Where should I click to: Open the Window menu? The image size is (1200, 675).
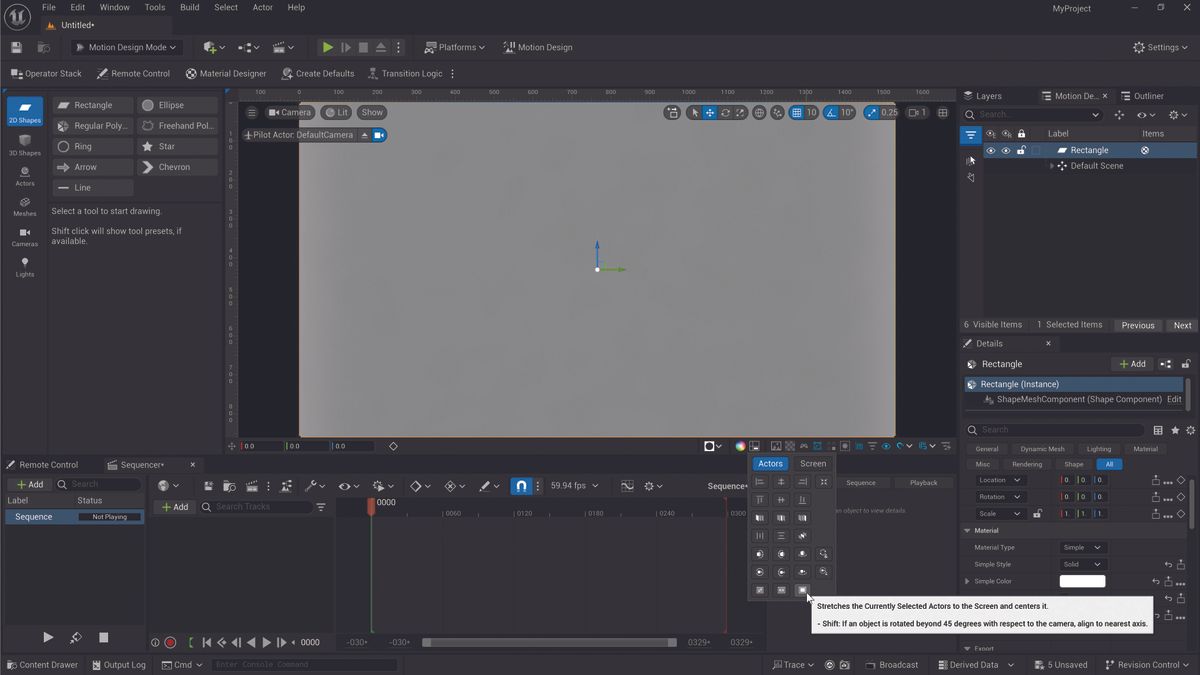(x=114, y=7)
